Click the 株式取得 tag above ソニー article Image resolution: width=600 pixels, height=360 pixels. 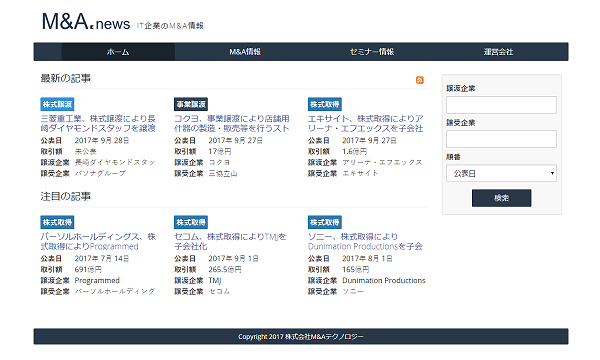(x=324, y=222)
